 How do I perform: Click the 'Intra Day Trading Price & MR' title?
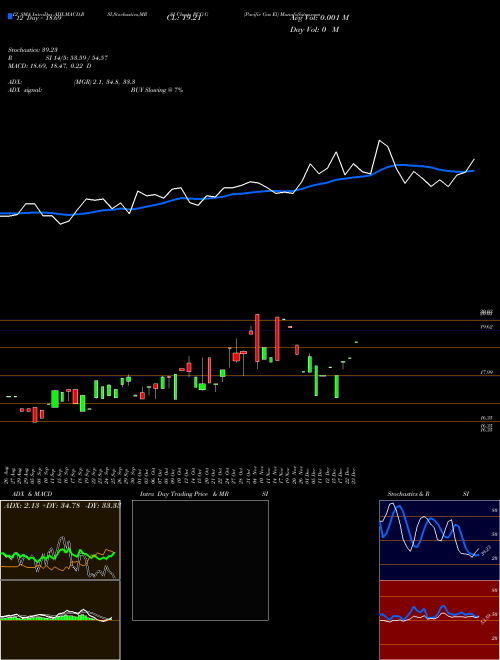pos(185,494)
